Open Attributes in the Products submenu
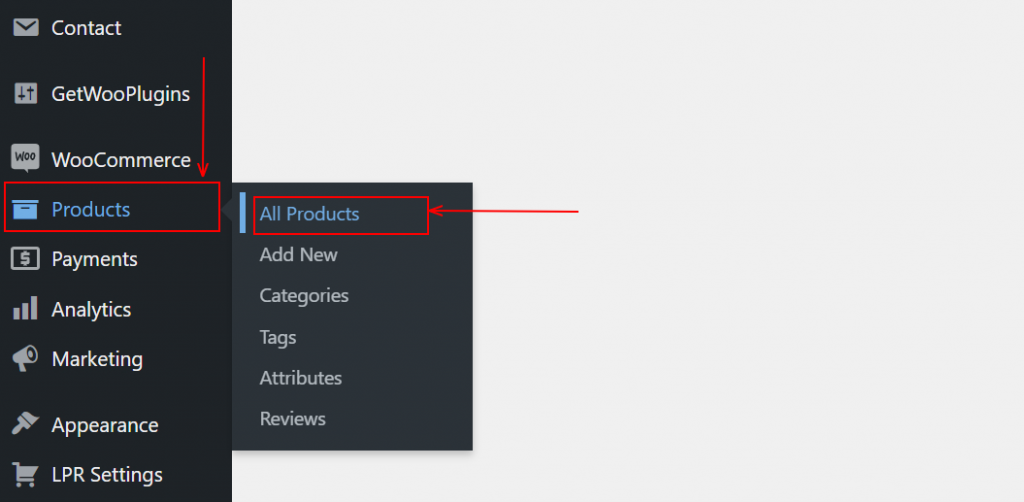 [x=301, y=378]
